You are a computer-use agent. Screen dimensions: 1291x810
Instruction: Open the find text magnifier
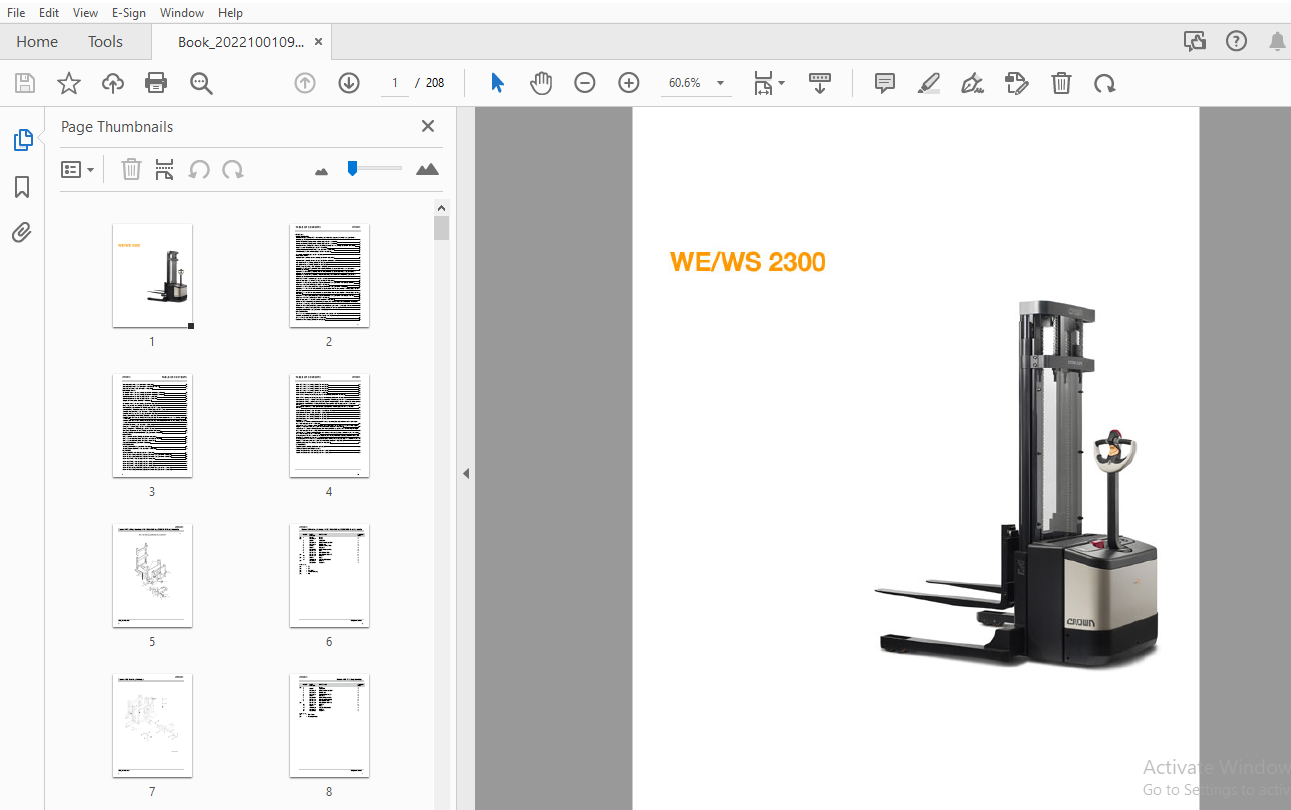point(202,83)
